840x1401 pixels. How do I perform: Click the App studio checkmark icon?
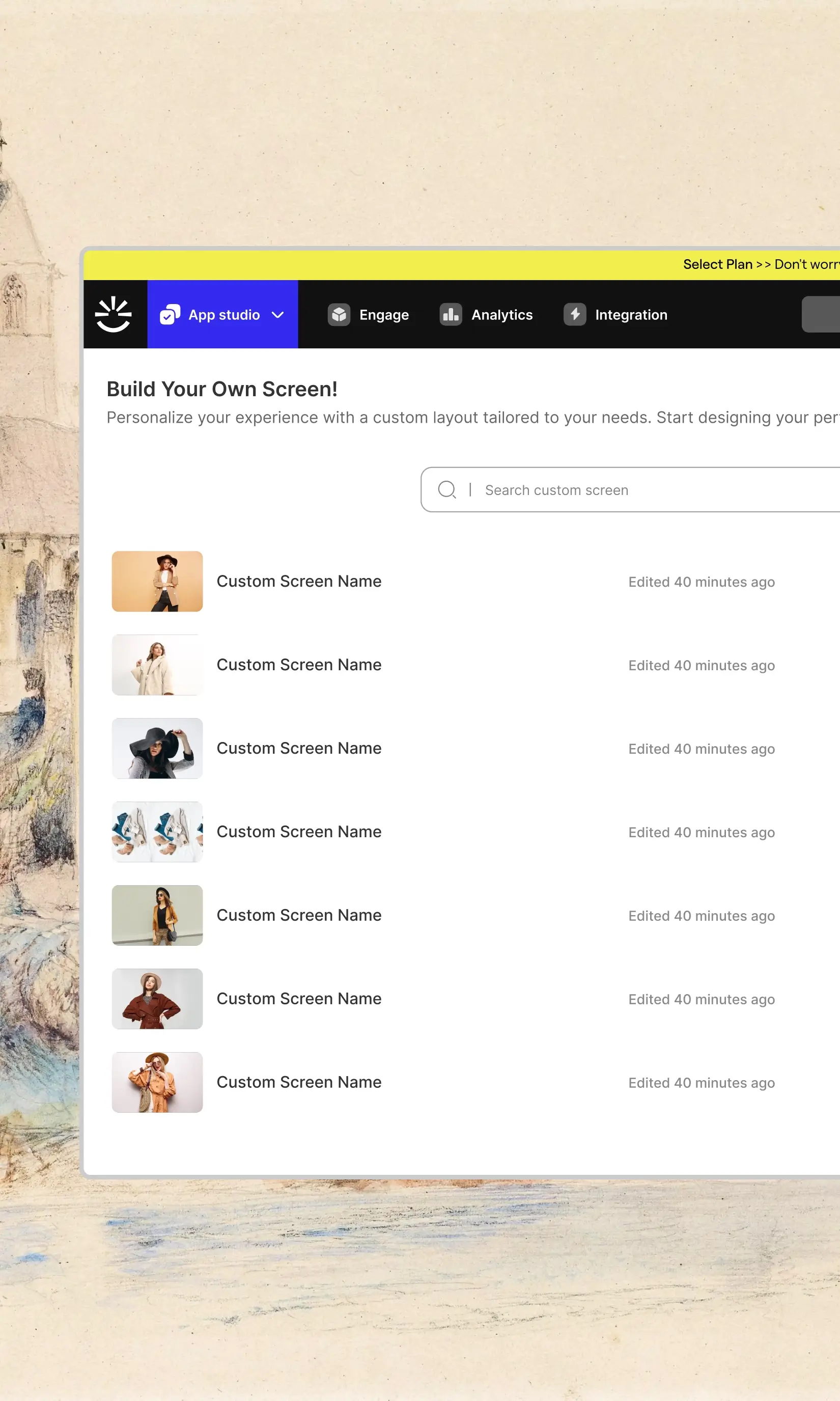(170, 314)
